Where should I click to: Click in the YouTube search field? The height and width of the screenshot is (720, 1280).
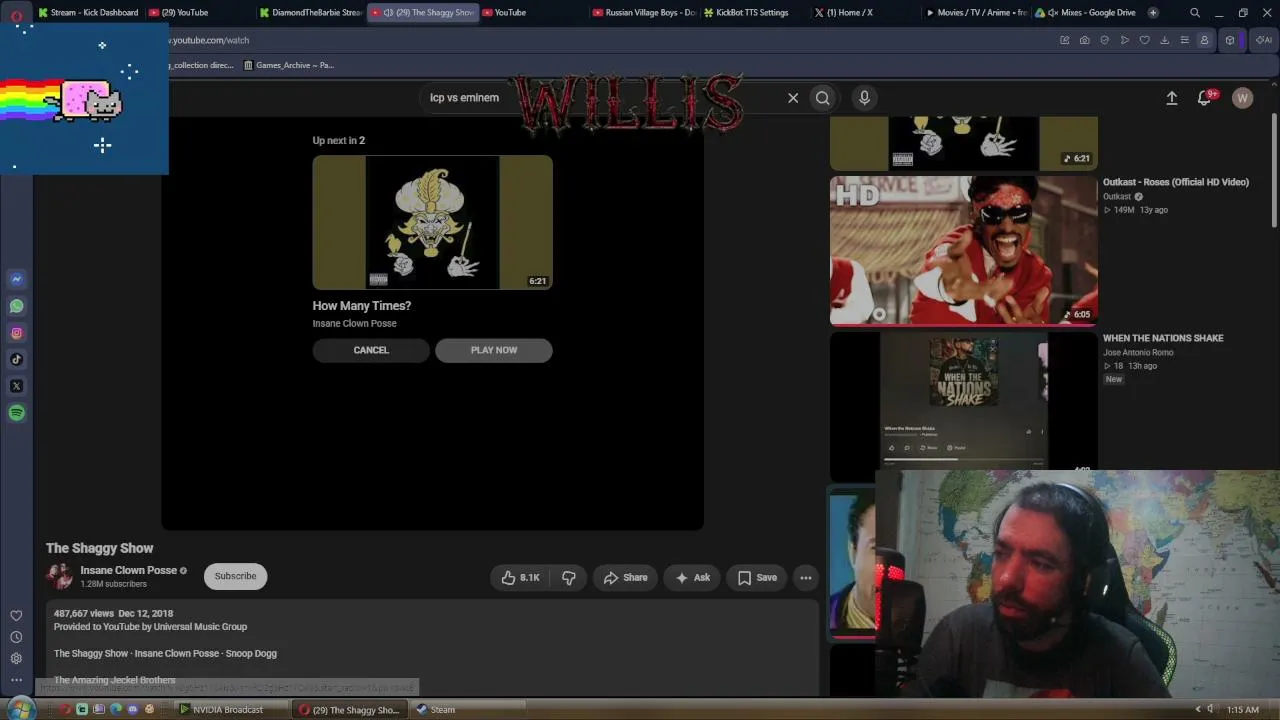(x=600, y=98)
